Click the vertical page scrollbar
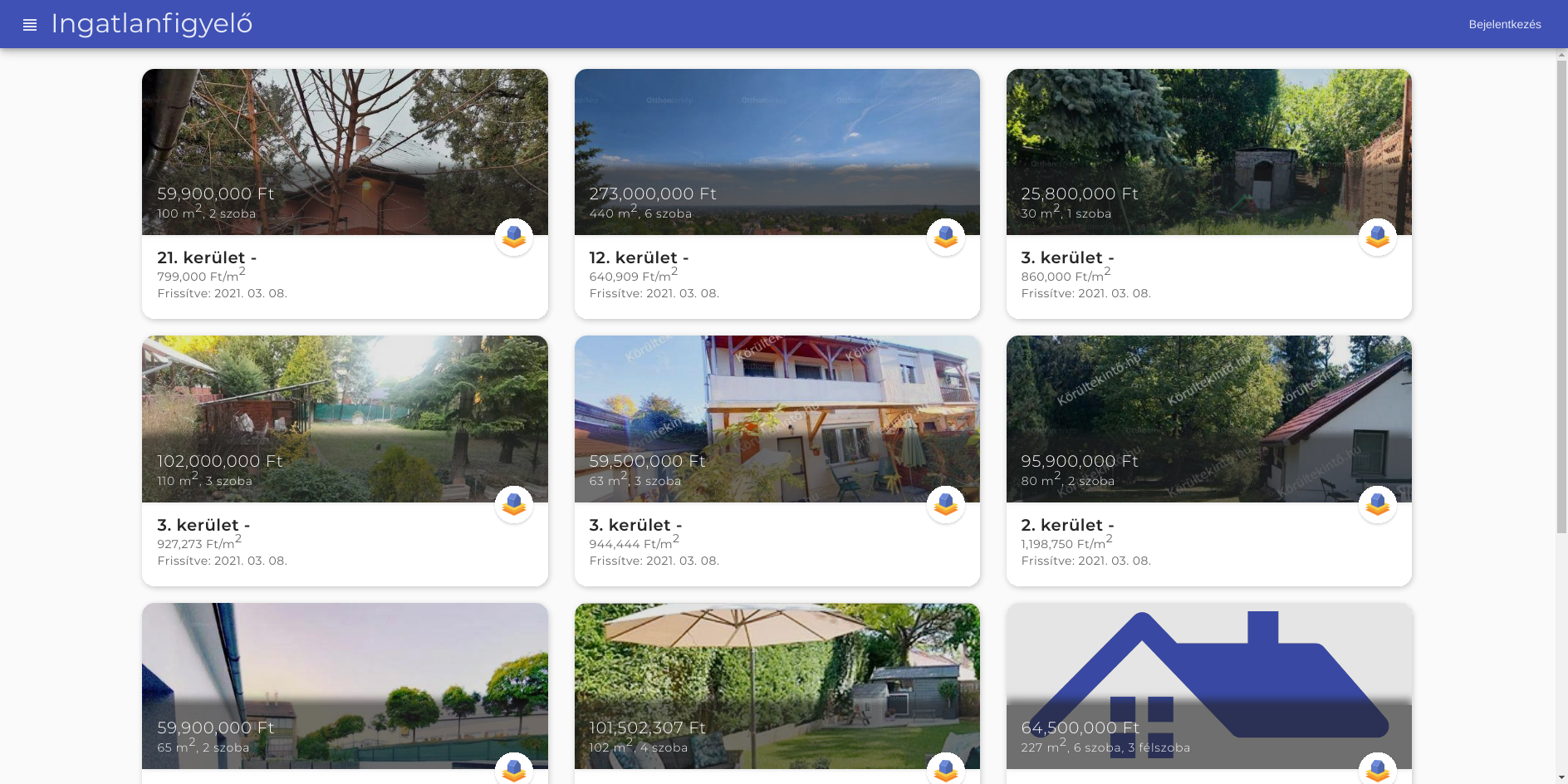 click(x=1561, y=296)
